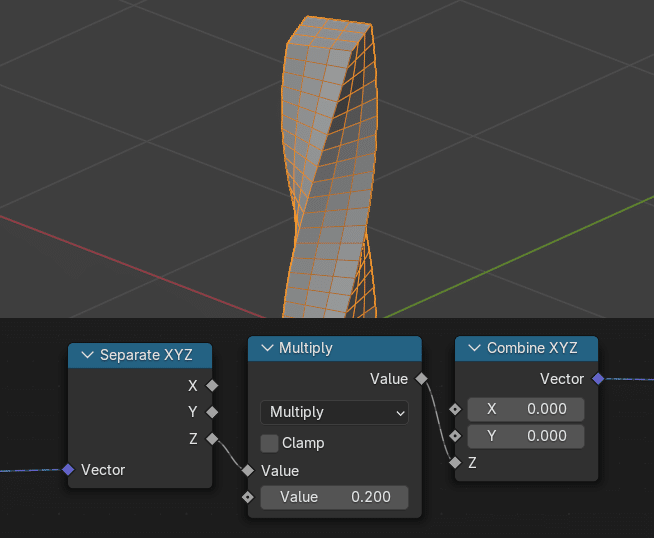654x538 pixels.
Task: Click the X input socket of Combine XYZ
Action: click(x=455, y=409)
